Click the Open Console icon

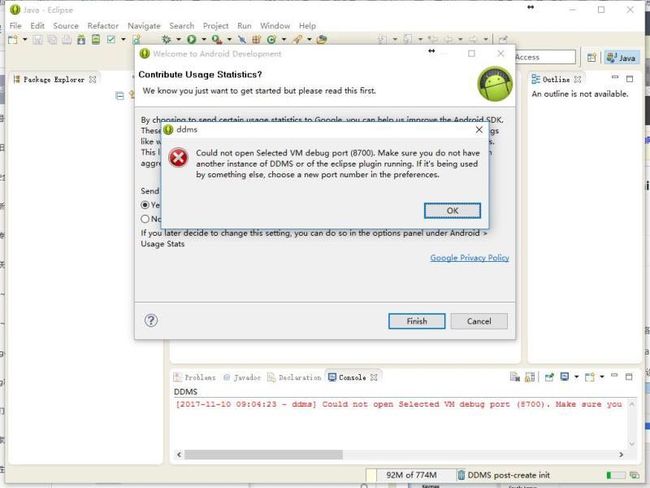(589, 377)
